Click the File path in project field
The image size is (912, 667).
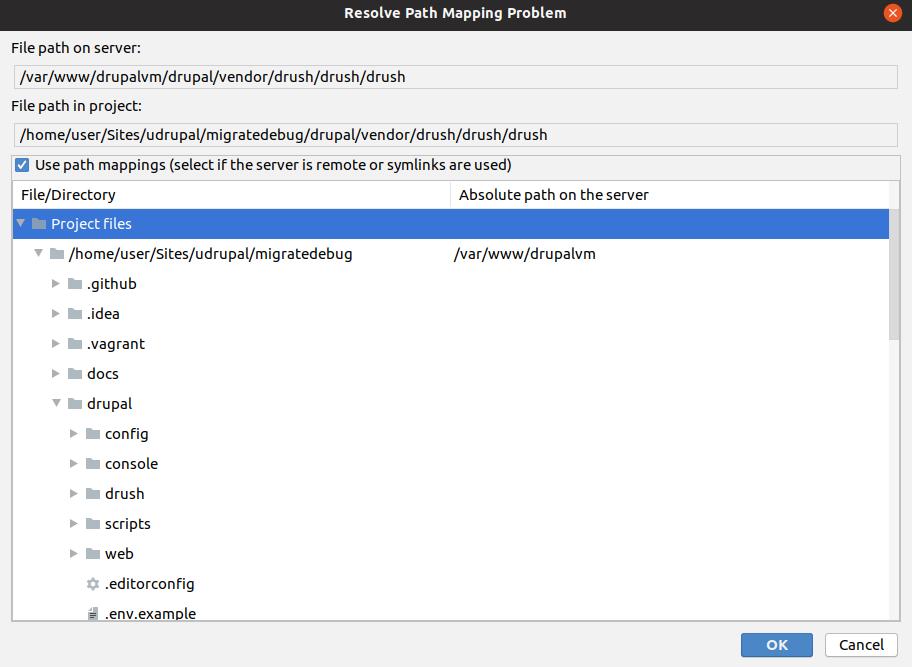coord(455,135)
